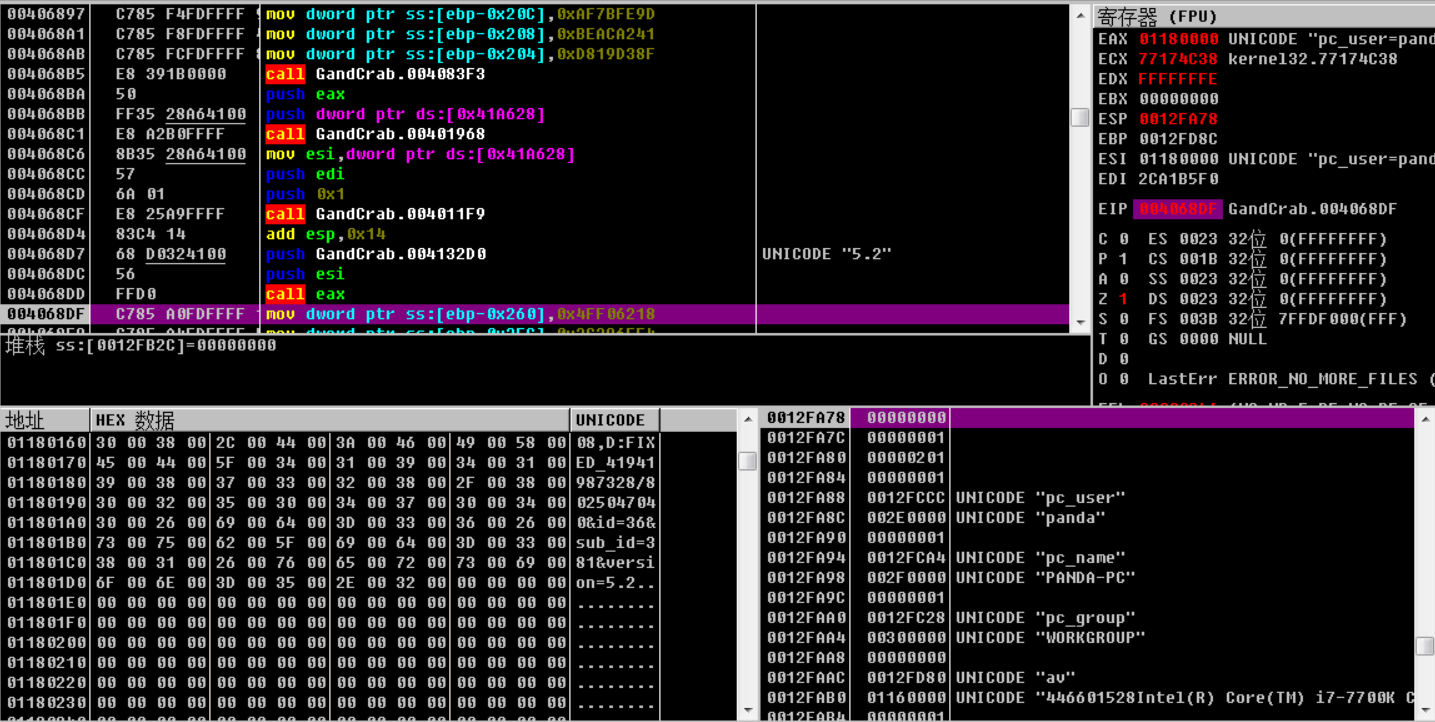Viewport: 1435px width, 722px height.
Task: Select the ECX register value 77174C38
Action: [x=1178, y=59]
